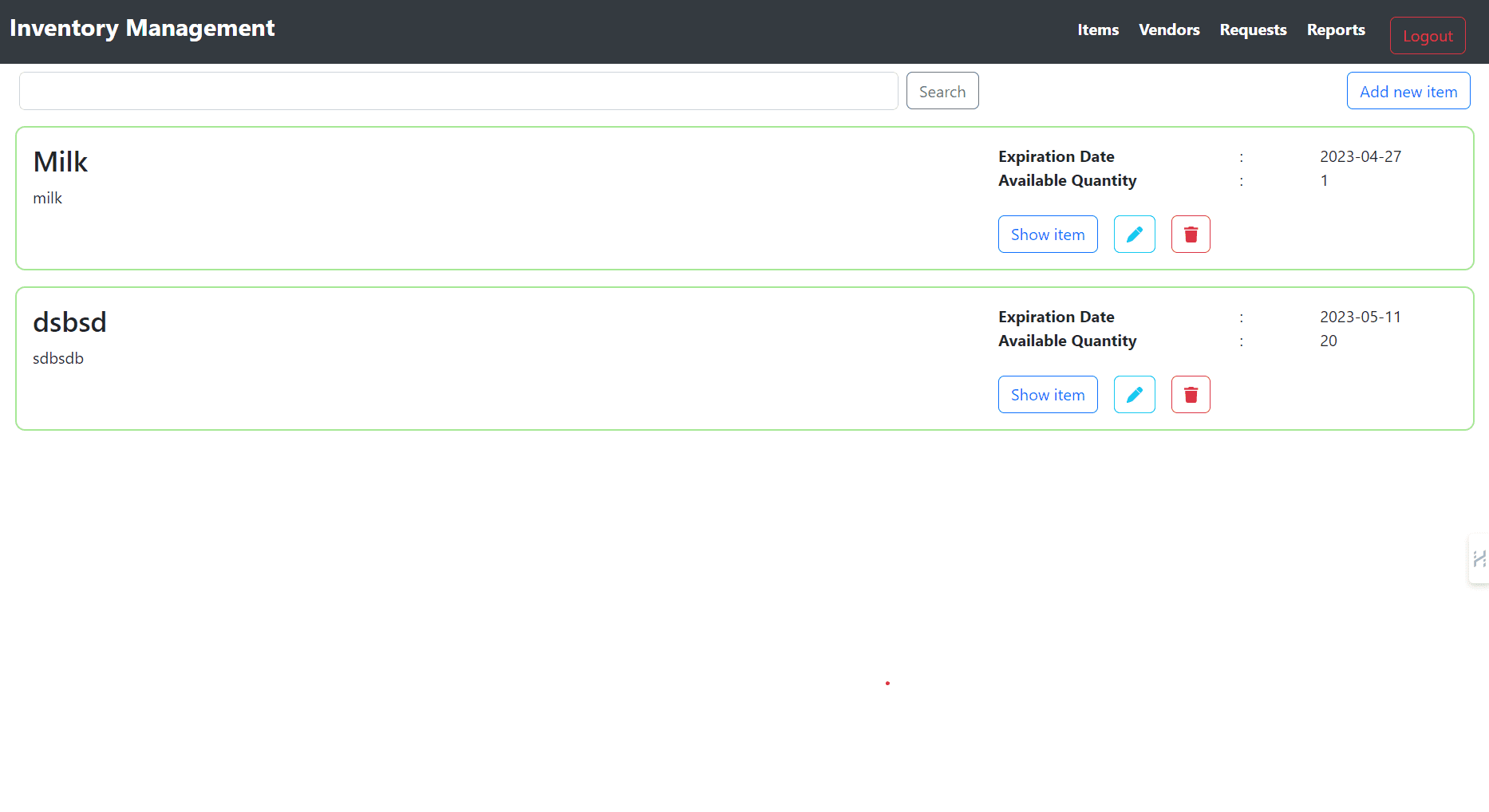
Task: Click the Inventory Management brand title
Action: click(142, 28)
